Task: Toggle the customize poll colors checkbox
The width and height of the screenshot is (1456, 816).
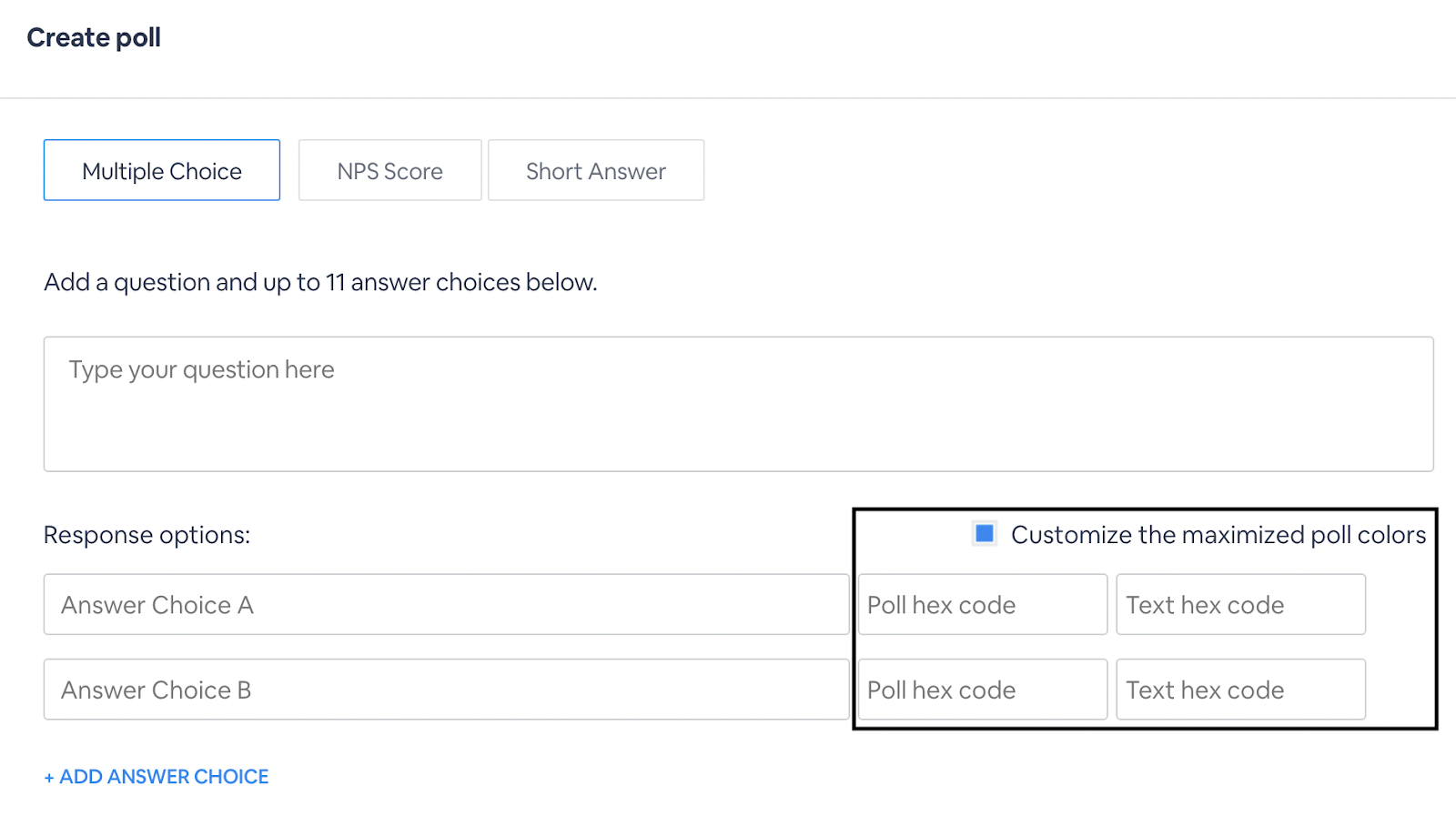Action: [985, 533]
